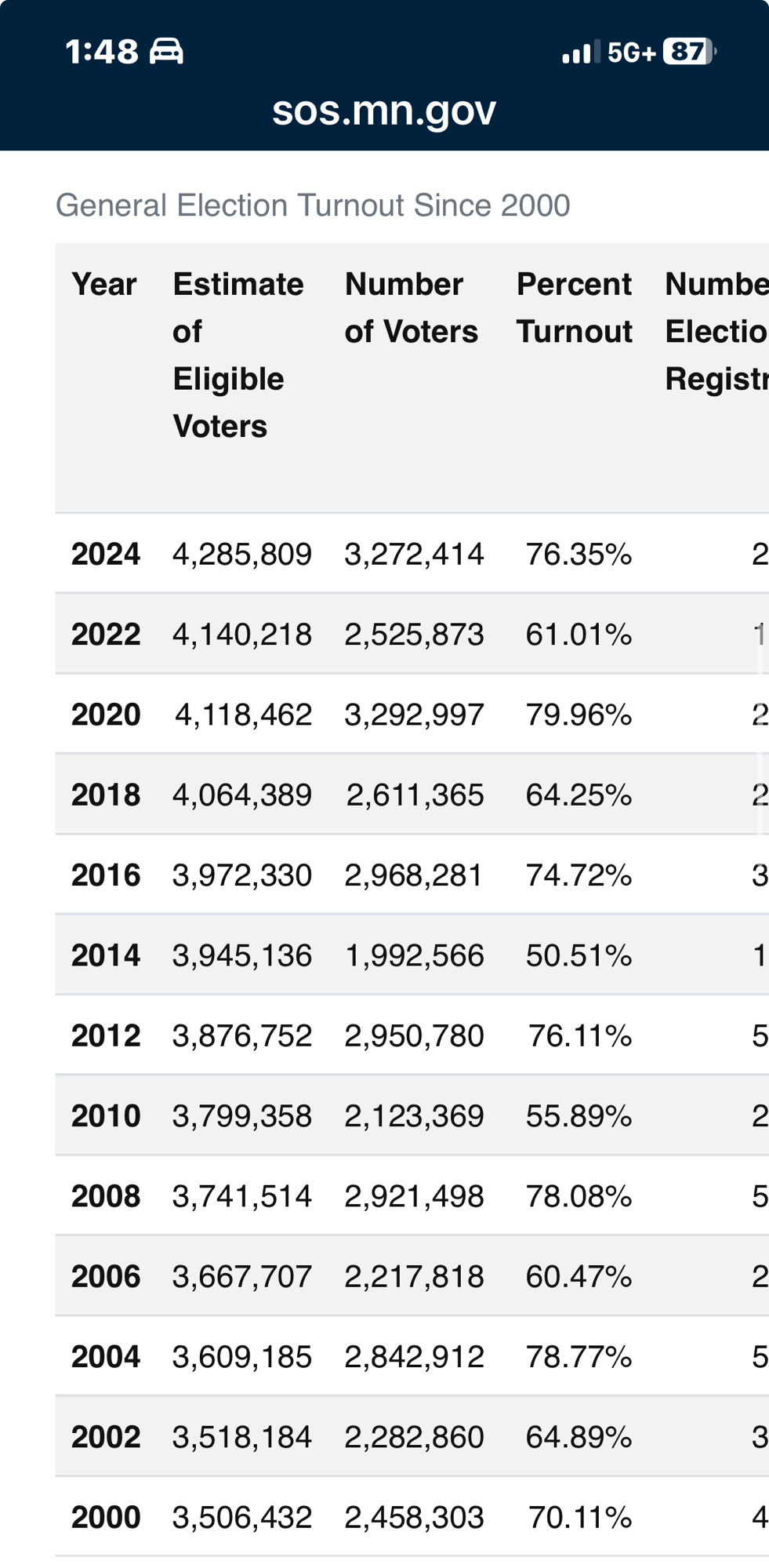Screen dimensions: 769x1568
Task: Click the 3,799,358 eligible voters cell
Action: pyautogui.click(x=242, y=1116)
